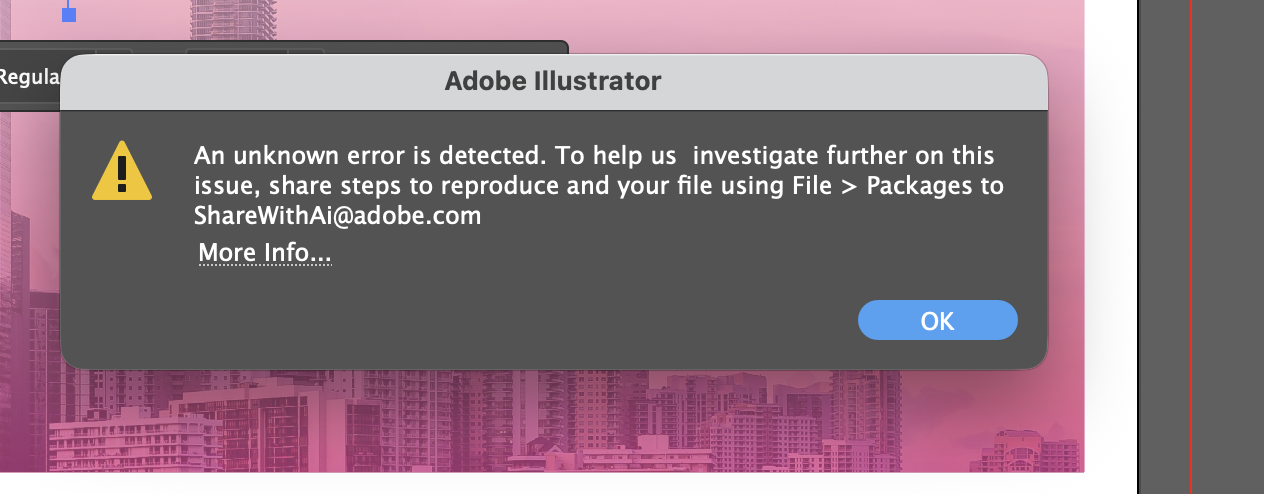
Task: Click the Adobe Illustrator dialog title bar
Action: pos(553,81)
